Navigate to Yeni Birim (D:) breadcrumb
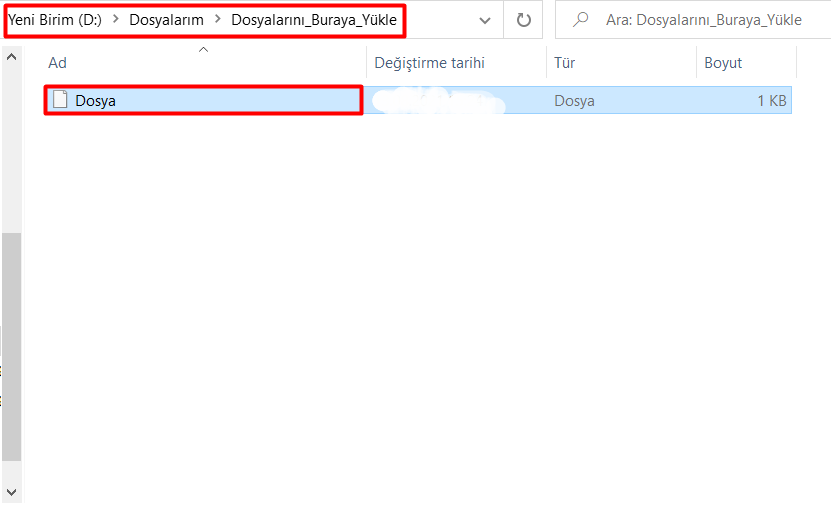This screenshot has width=831, height=511. point(54,20)
